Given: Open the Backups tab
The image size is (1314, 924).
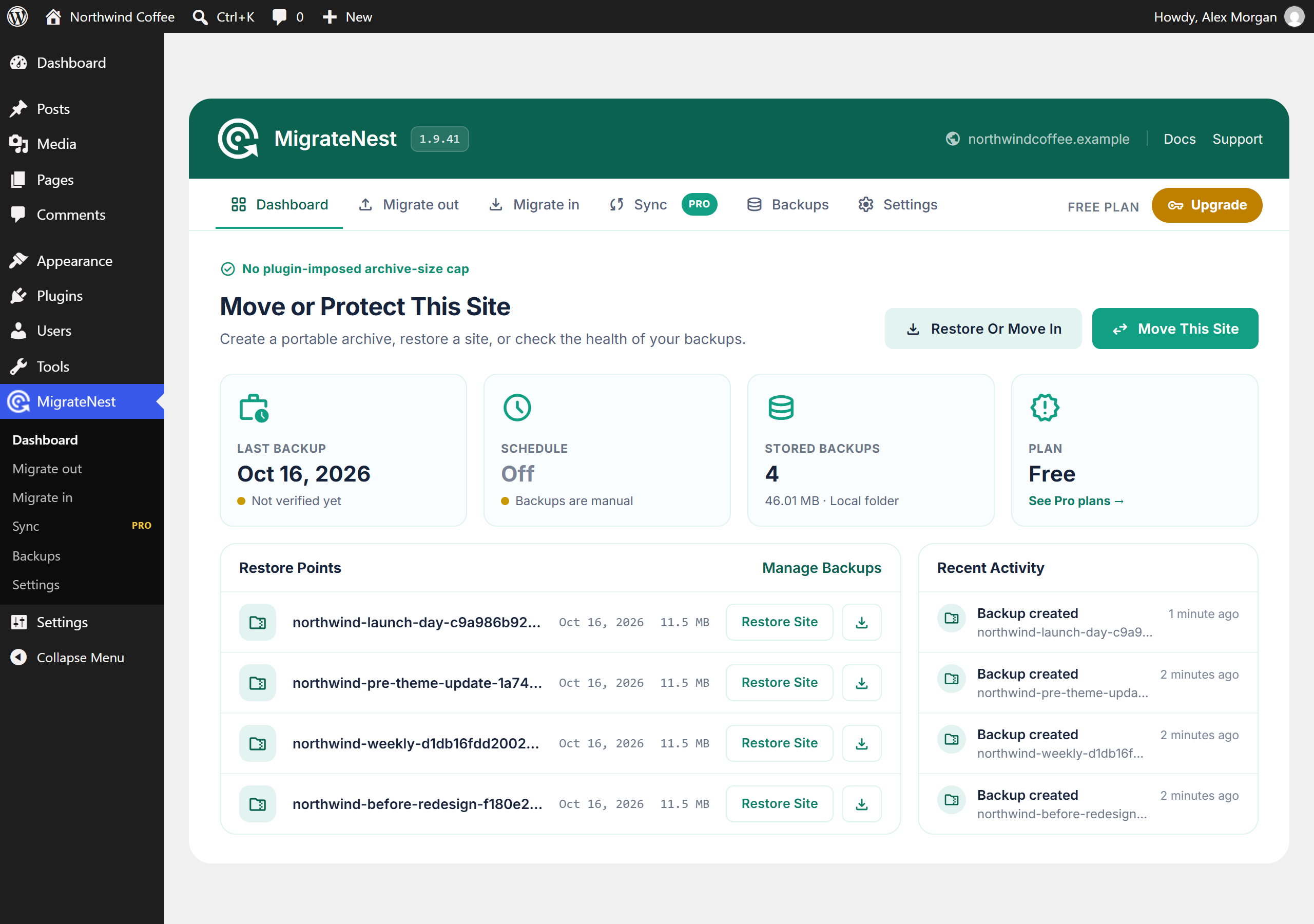Looking at the screenshot, I should coord(787,205).
